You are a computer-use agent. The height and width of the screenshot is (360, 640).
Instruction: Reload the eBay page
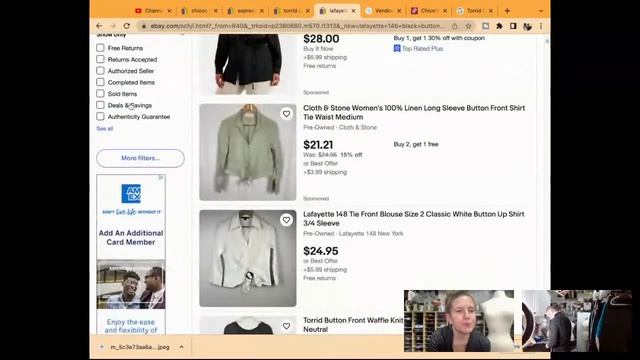pyautogui.click(x=127, y=26)
